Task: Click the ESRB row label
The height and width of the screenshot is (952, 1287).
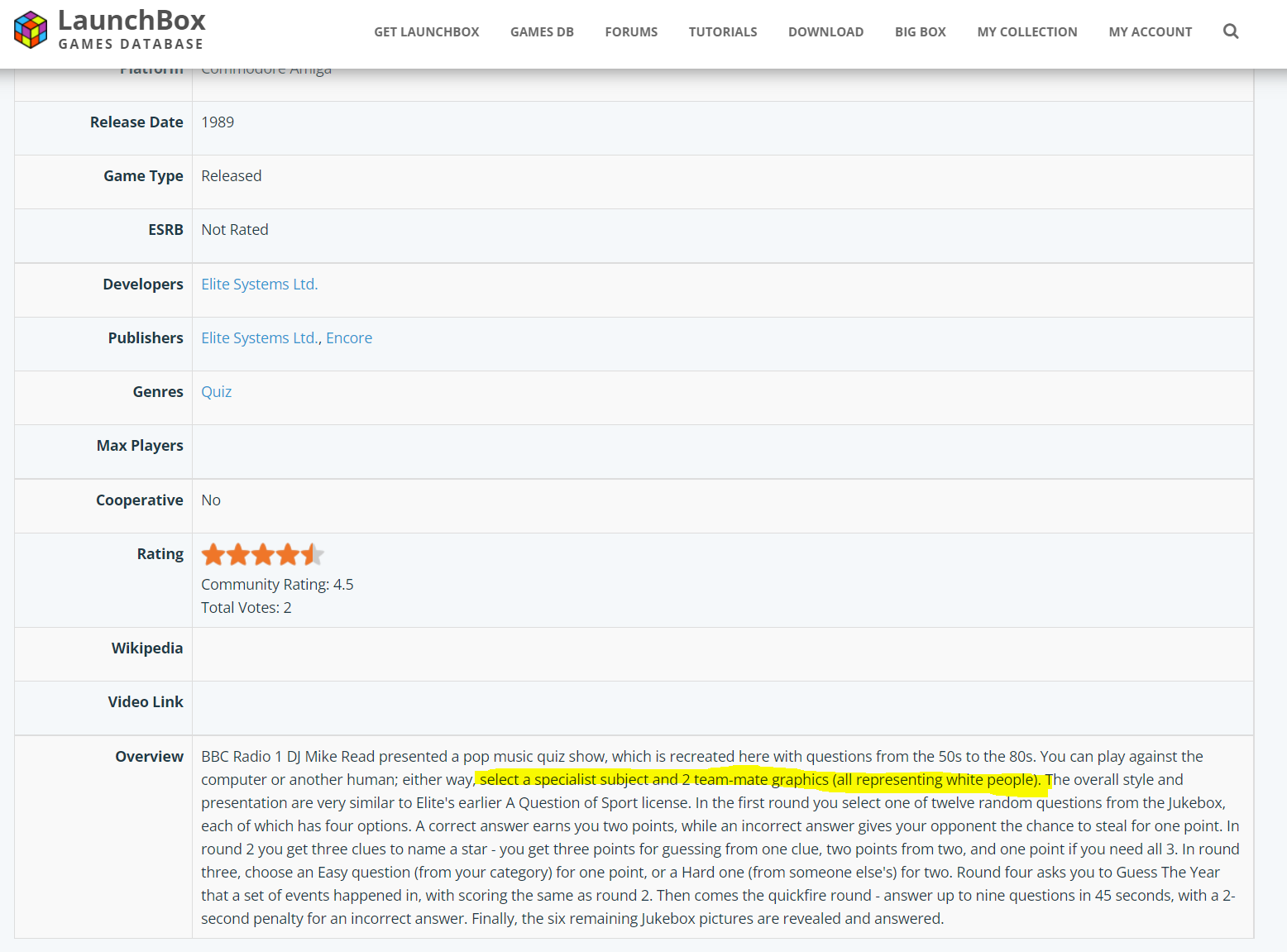Action: click(x=165, y=229)
